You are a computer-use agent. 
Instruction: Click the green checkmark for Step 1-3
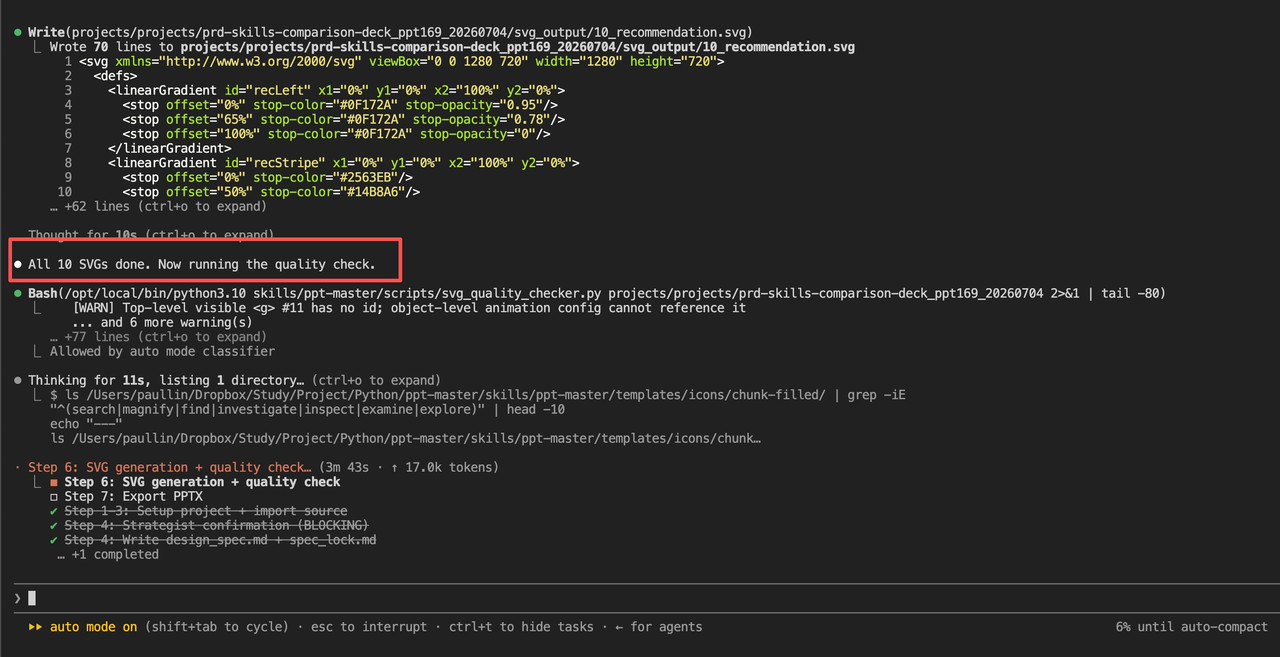click(x=54, y=511)
